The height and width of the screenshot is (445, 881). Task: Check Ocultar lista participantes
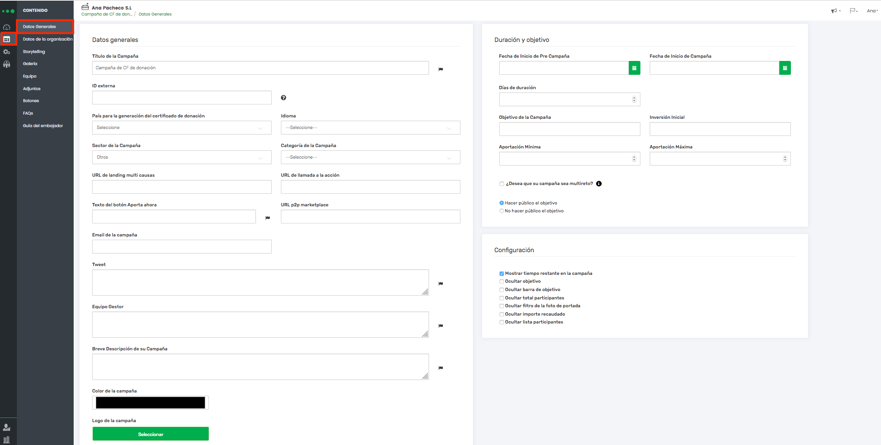502,323
